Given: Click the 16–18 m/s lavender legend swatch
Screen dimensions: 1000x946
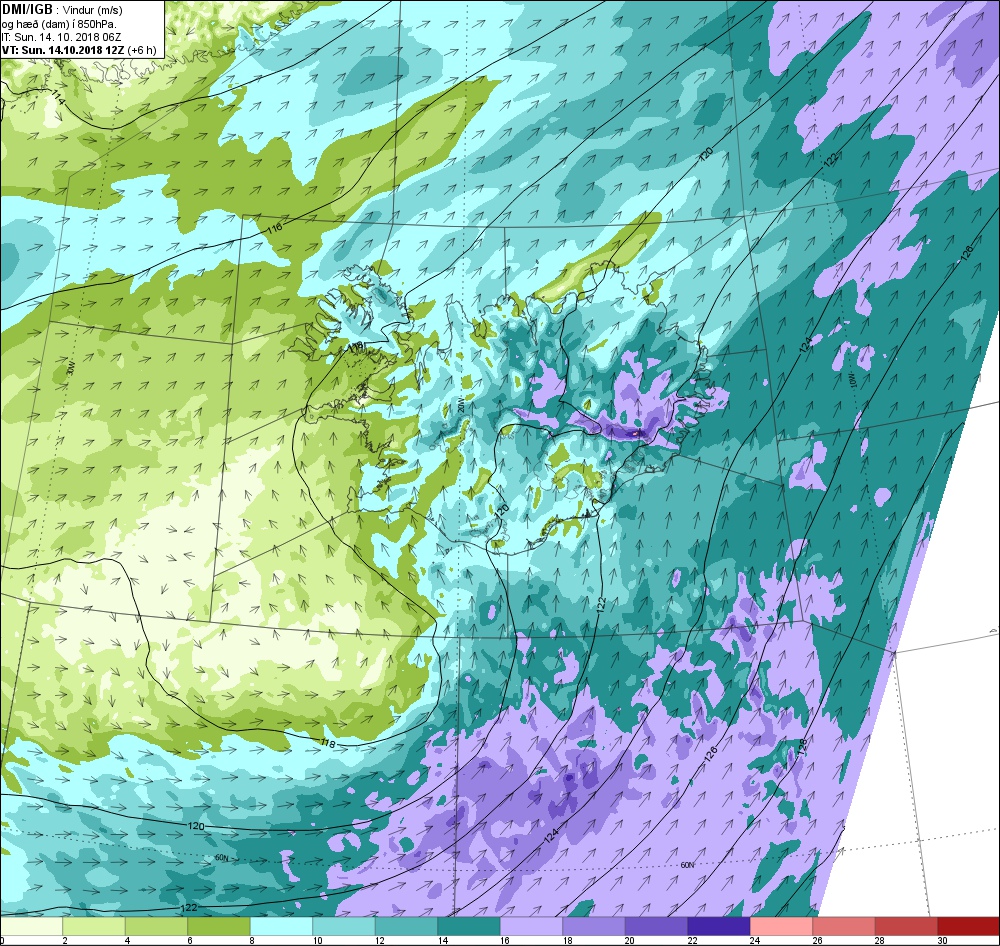Looking at the screenshot, I should coord(531,926).
